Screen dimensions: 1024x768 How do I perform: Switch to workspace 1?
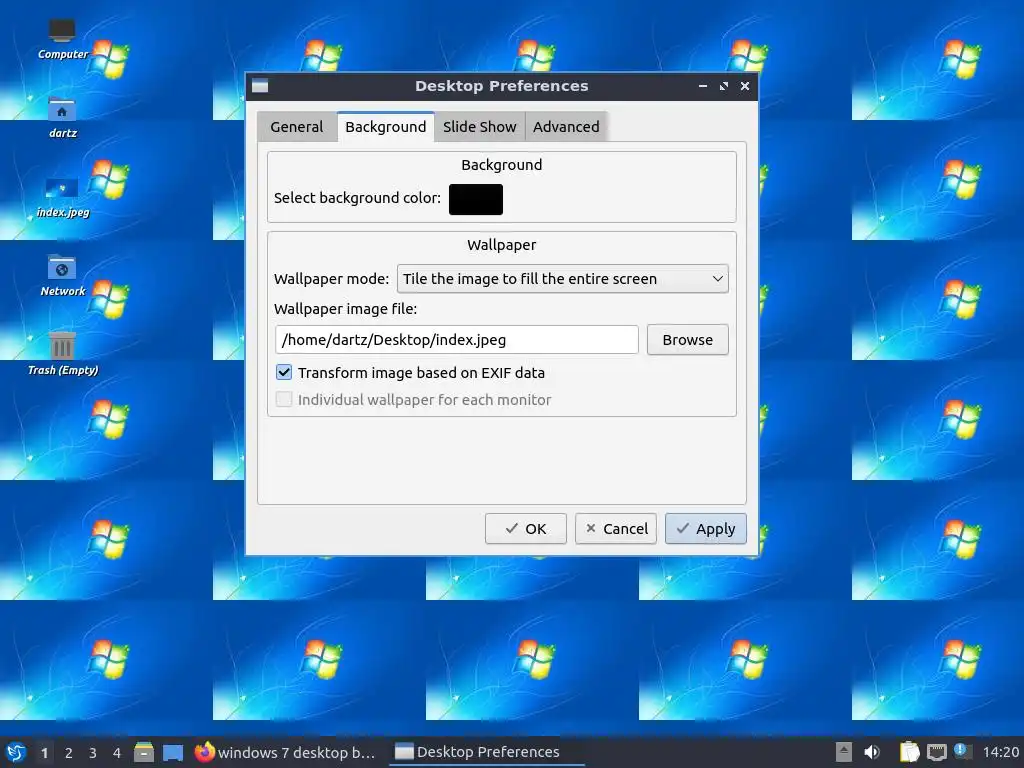[44, 752]
